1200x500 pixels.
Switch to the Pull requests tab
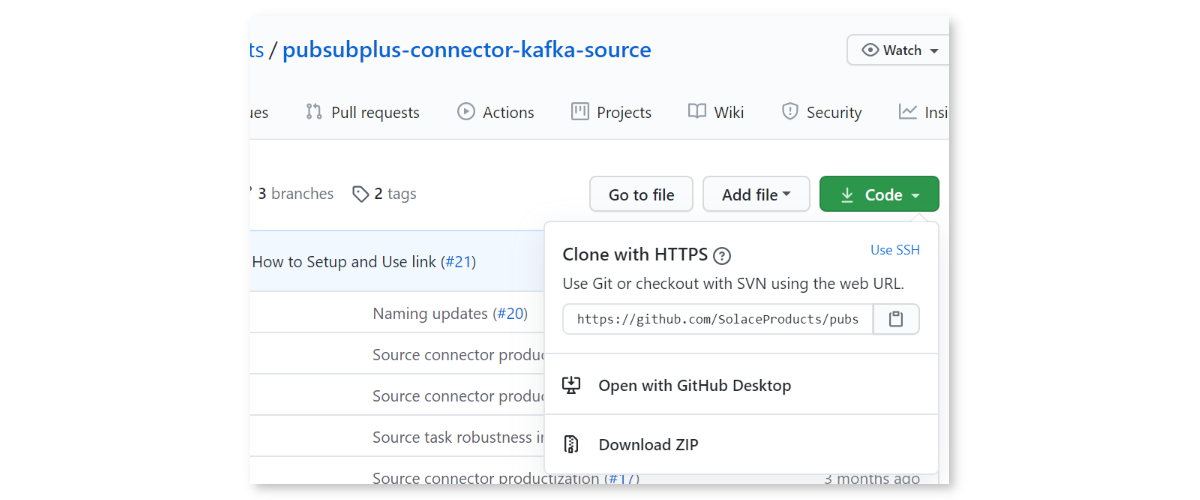pos(362,112)
